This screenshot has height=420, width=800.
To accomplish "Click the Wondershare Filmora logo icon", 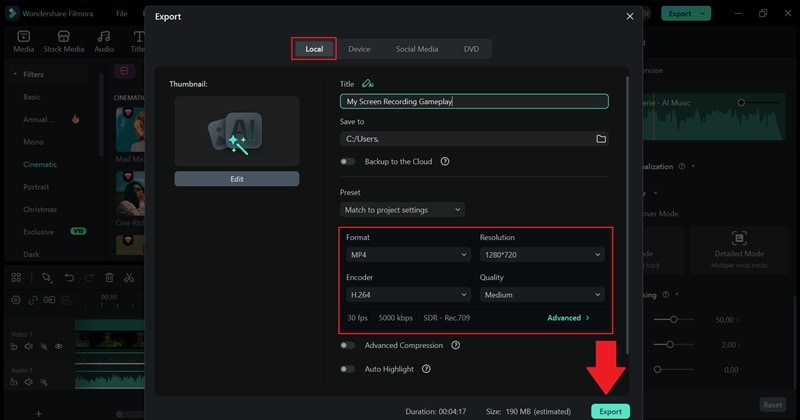I will click(x=11, y=13).
